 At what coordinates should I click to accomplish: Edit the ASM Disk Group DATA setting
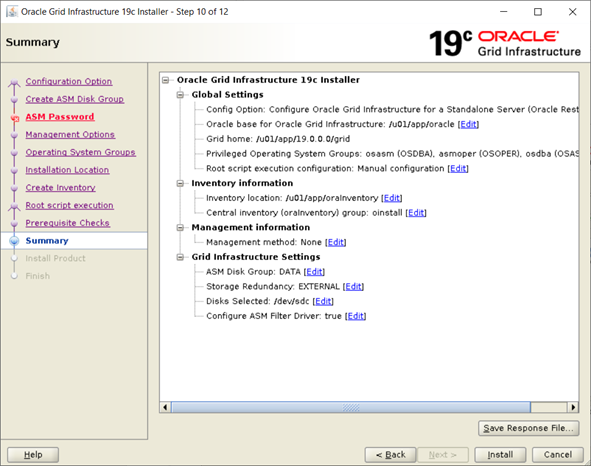tap(314, 272)
